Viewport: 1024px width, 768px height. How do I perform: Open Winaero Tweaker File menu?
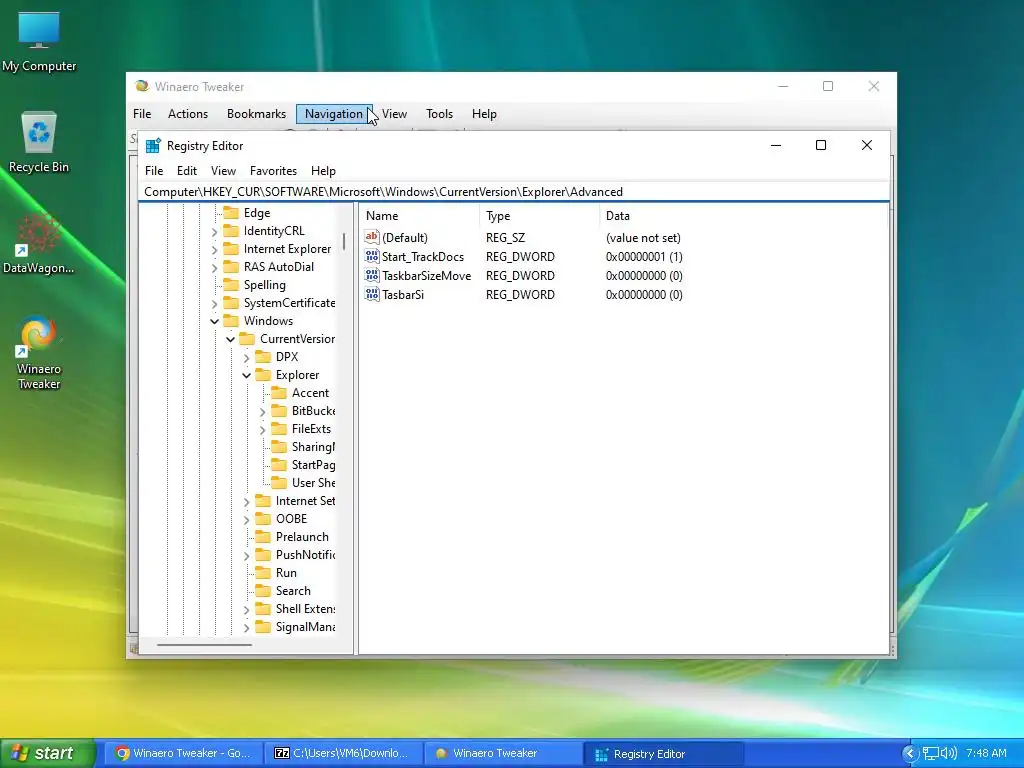(x=142, y=114)
